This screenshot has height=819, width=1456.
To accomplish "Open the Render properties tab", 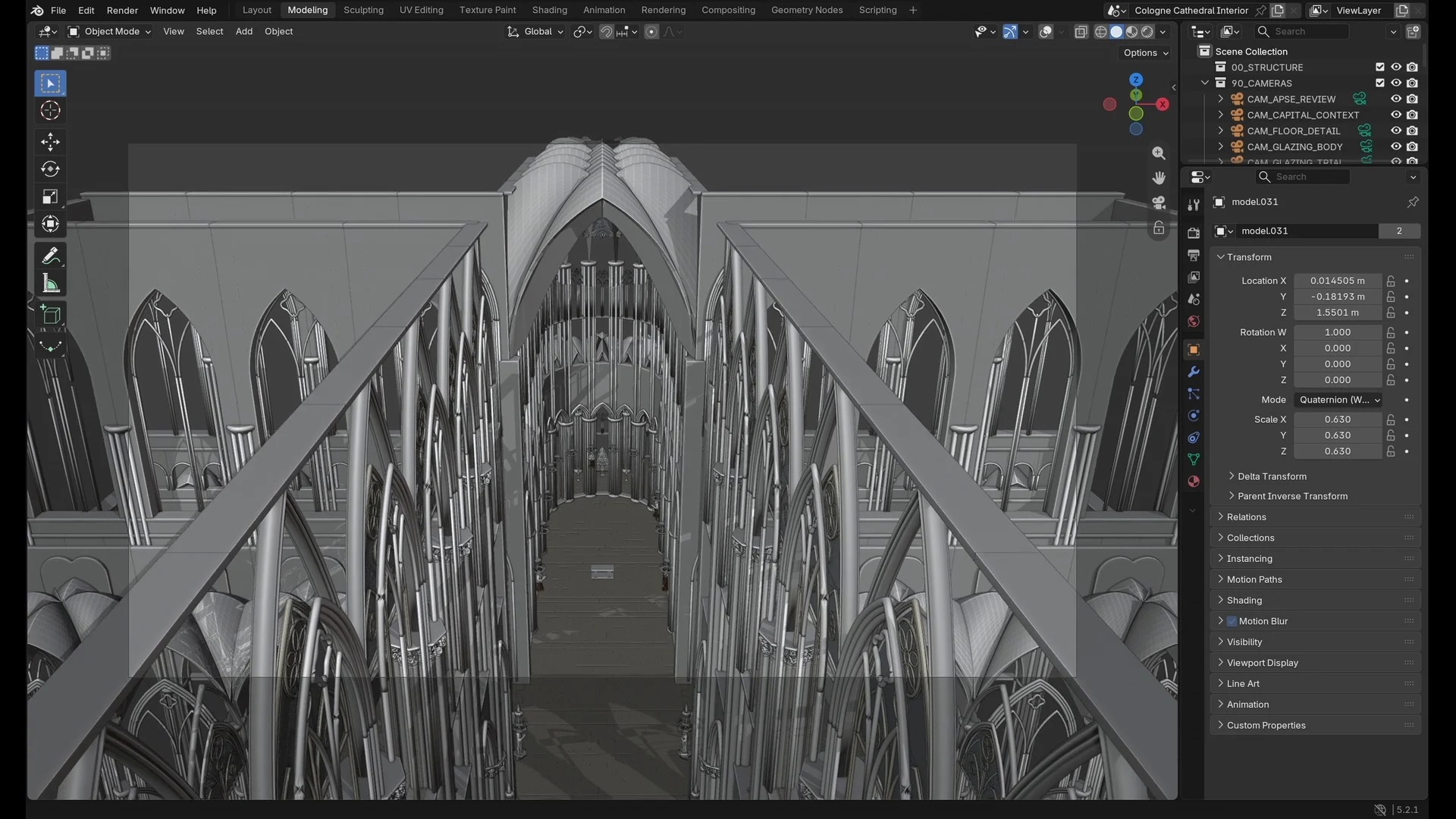I will pos(1194,233).
